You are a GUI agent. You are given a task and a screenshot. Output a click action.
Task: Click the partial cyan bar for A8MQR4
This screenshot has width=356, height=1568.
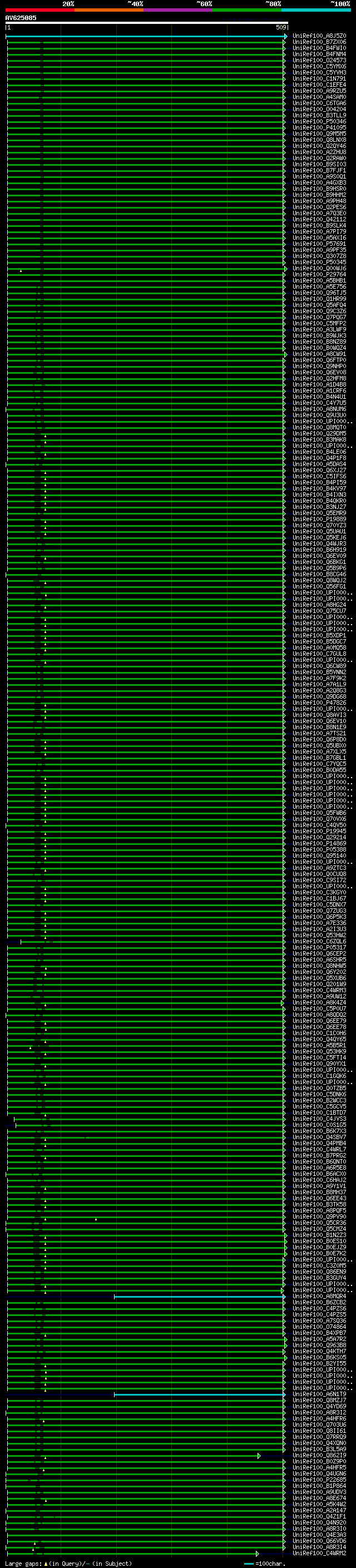pos(200,1297)
